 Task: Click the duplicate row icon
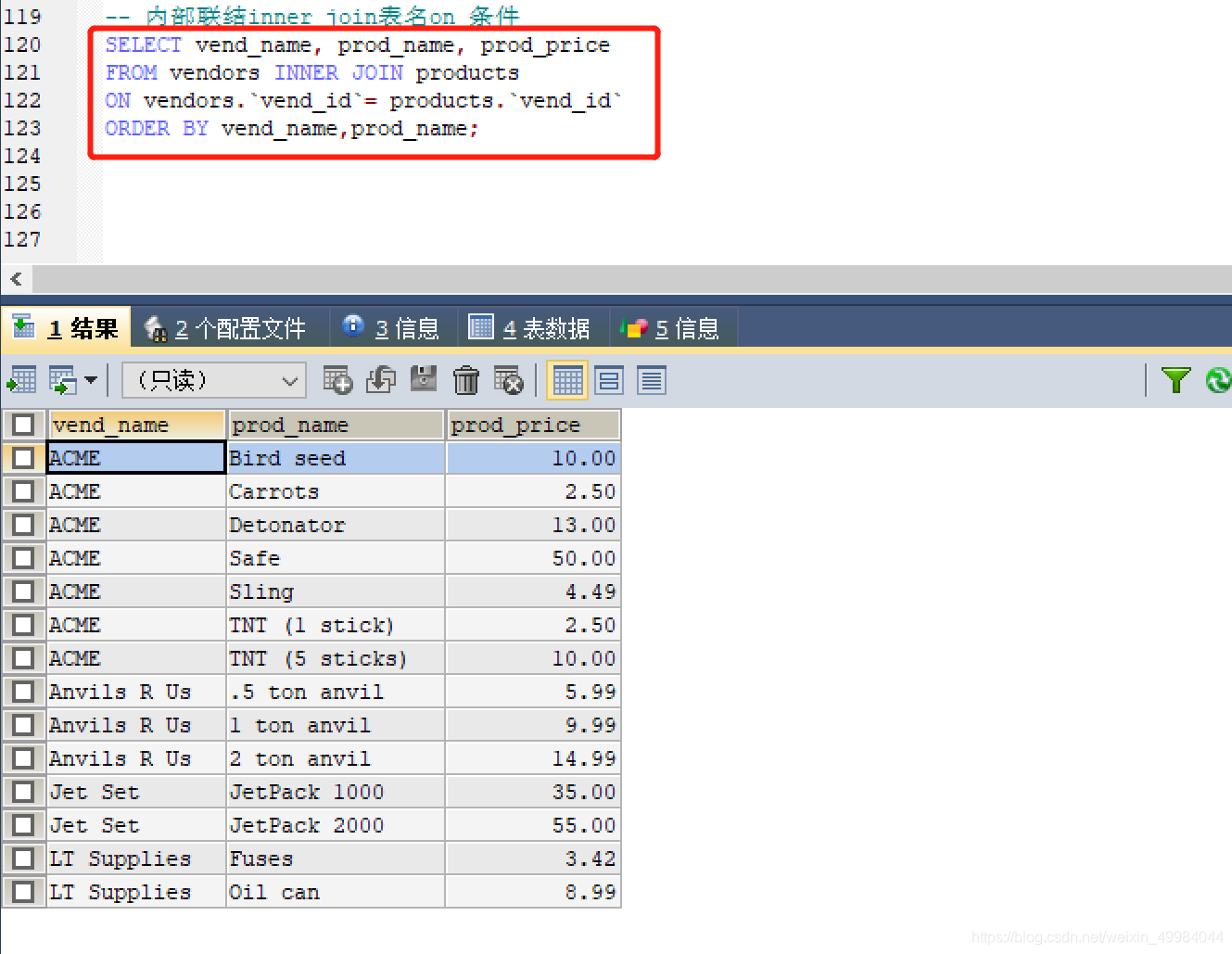(x=381, y=380)
